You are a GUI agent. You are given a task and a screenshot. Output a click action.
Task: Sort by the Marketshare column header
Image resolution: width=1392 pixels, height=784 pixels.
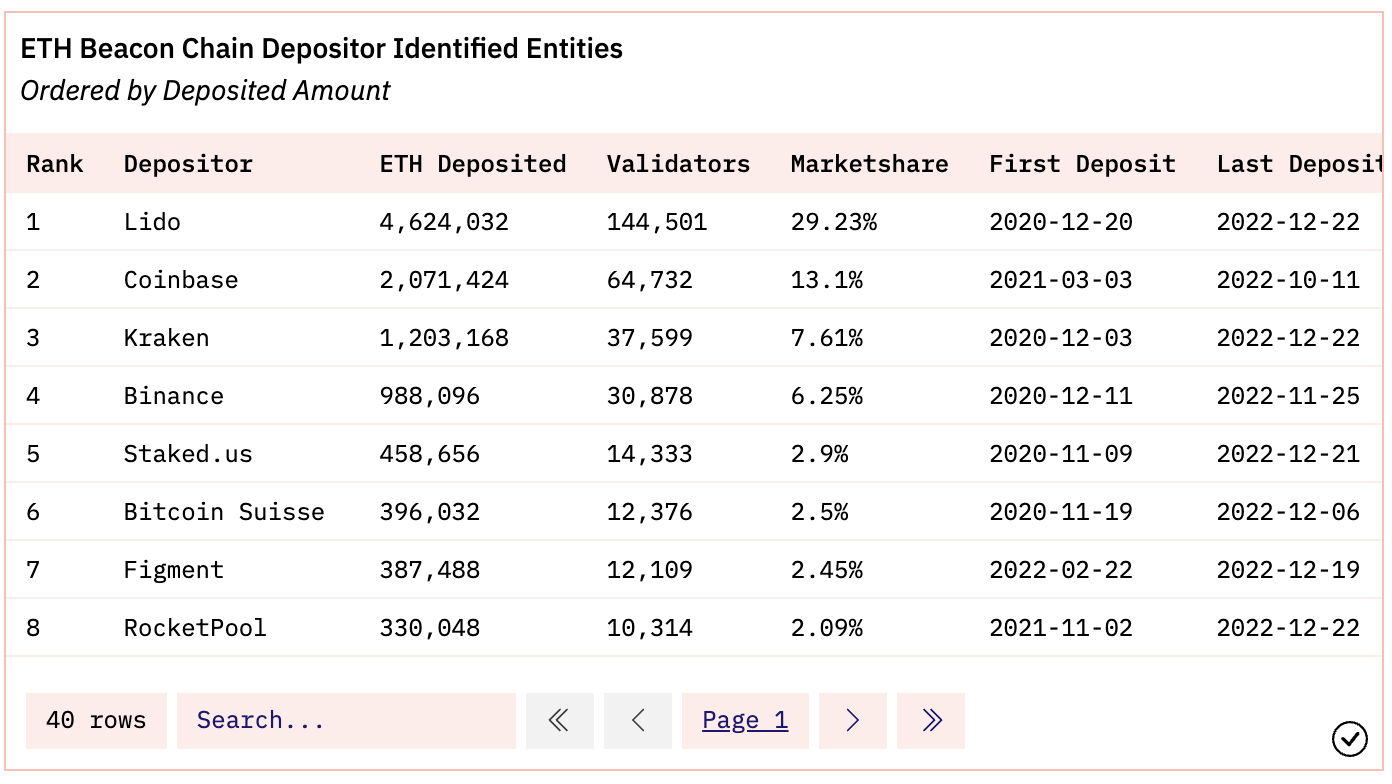pyautogui.click(x=869, y=164)
